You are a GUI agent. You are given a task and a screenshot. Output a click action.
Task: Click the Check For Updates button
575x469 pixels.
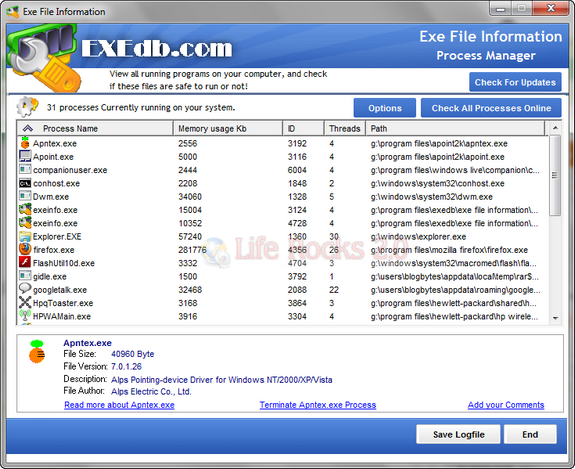(515, 82)
